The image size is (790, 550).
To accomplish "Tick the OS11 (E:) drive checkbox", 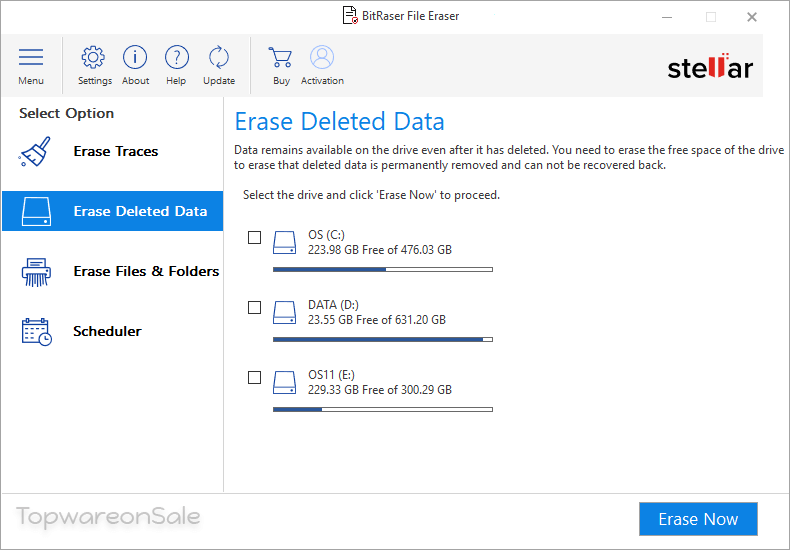I will (x=254, y=377).
